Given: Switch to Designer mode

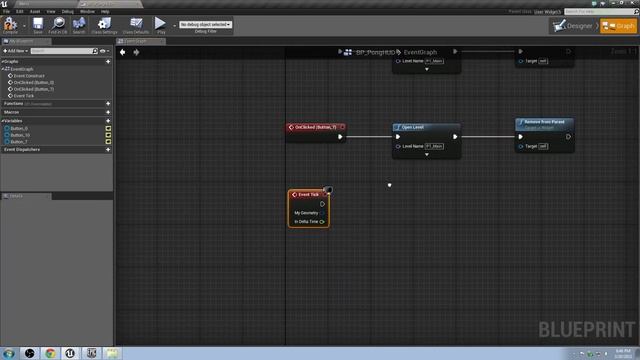Looking at the screenshot, I should (x=574, y=26).
